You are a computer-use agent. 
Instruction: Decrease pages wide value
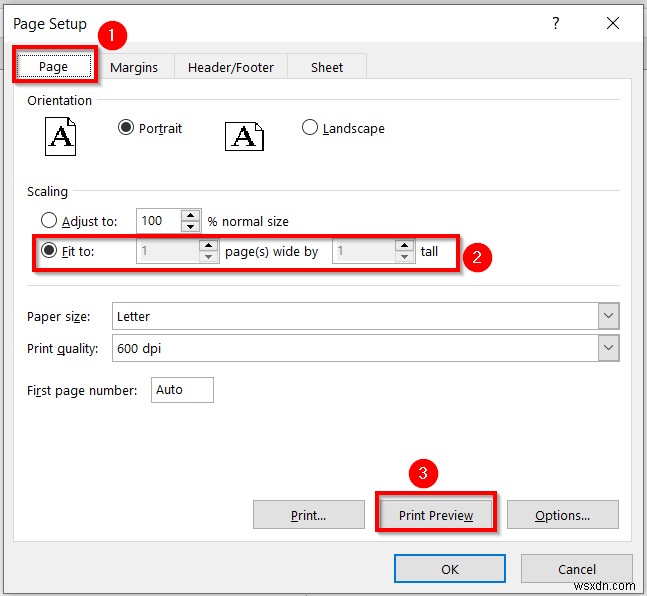208,257
